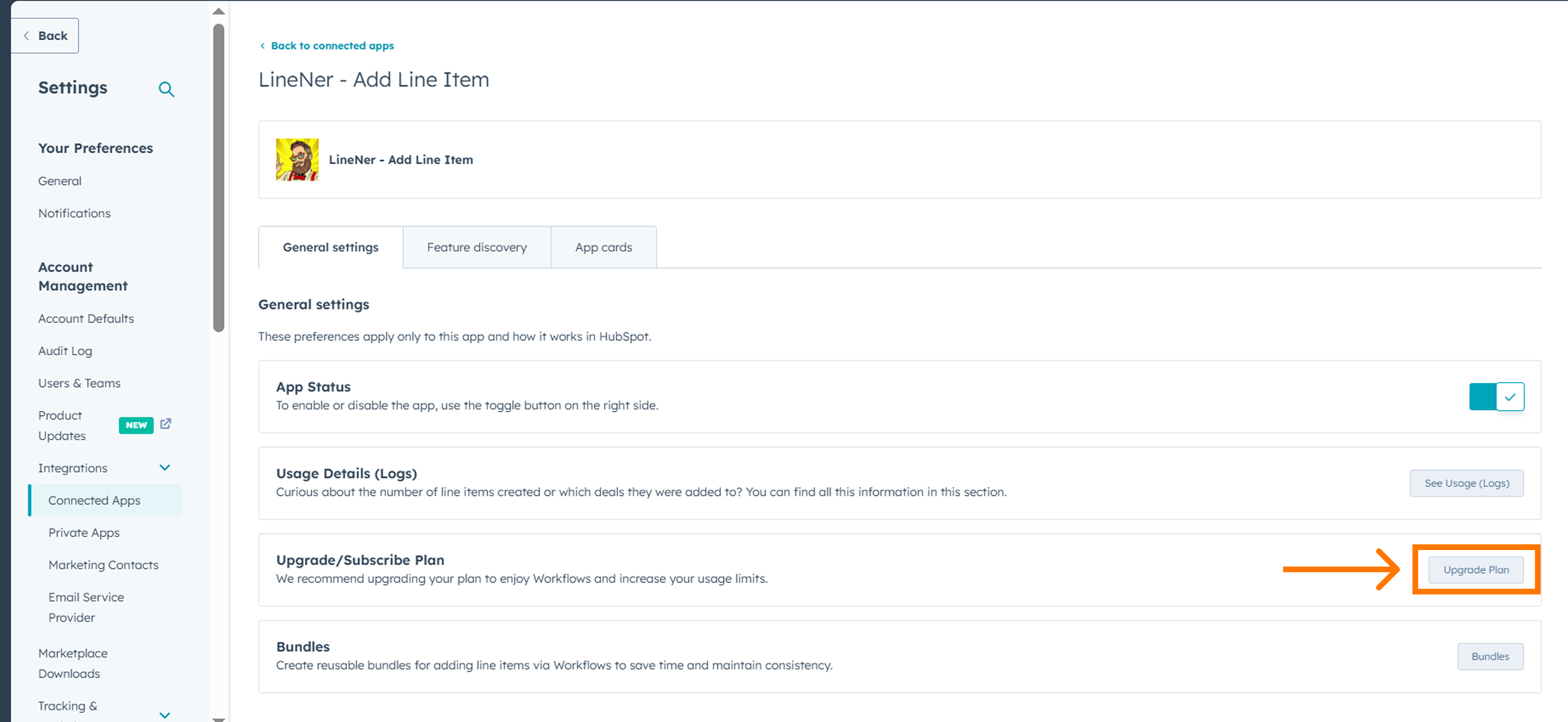Click the Settings search magnifier icon

[166, 89]
